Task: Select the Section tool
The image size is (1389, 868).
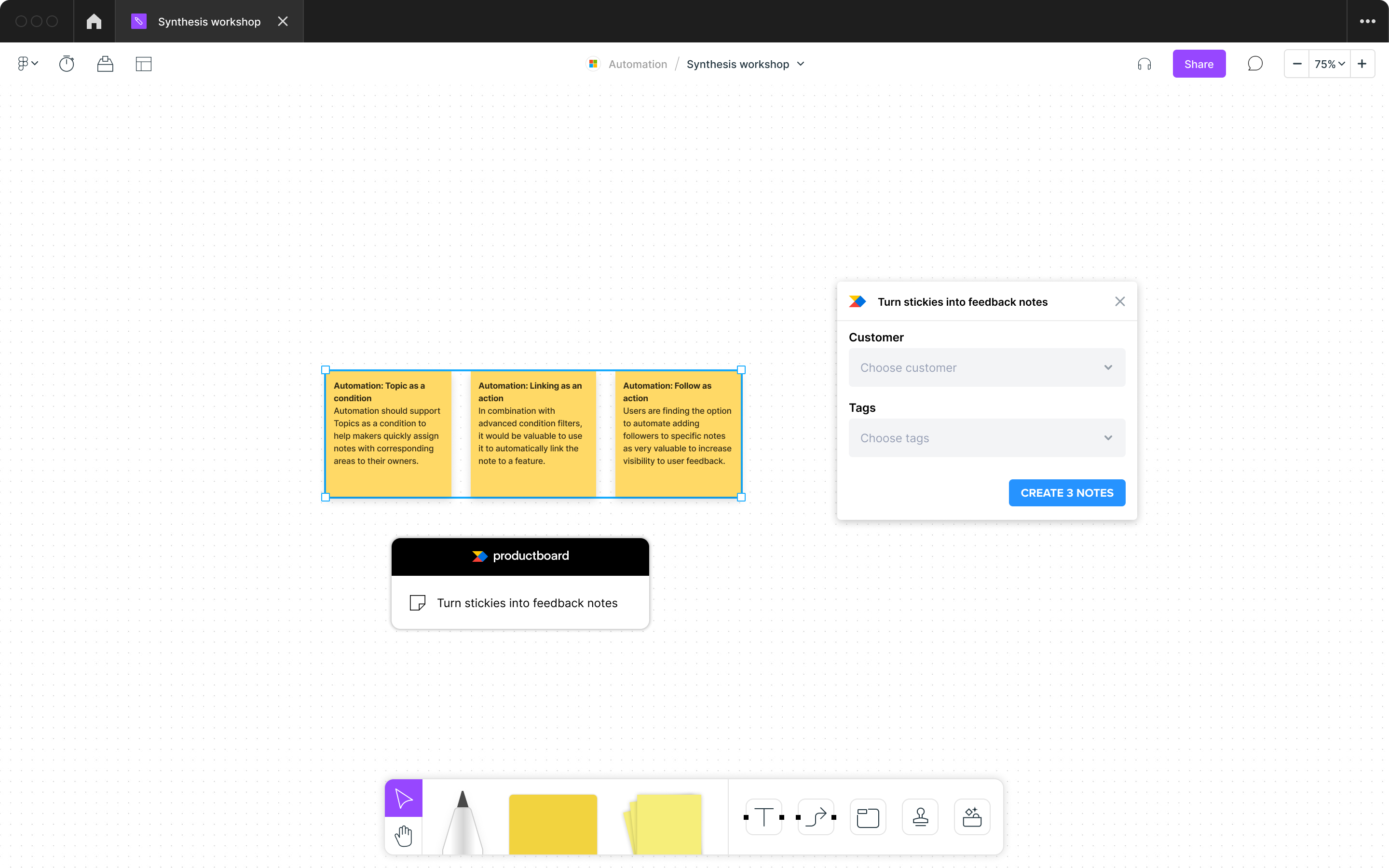Action: (x=867, y=816)
